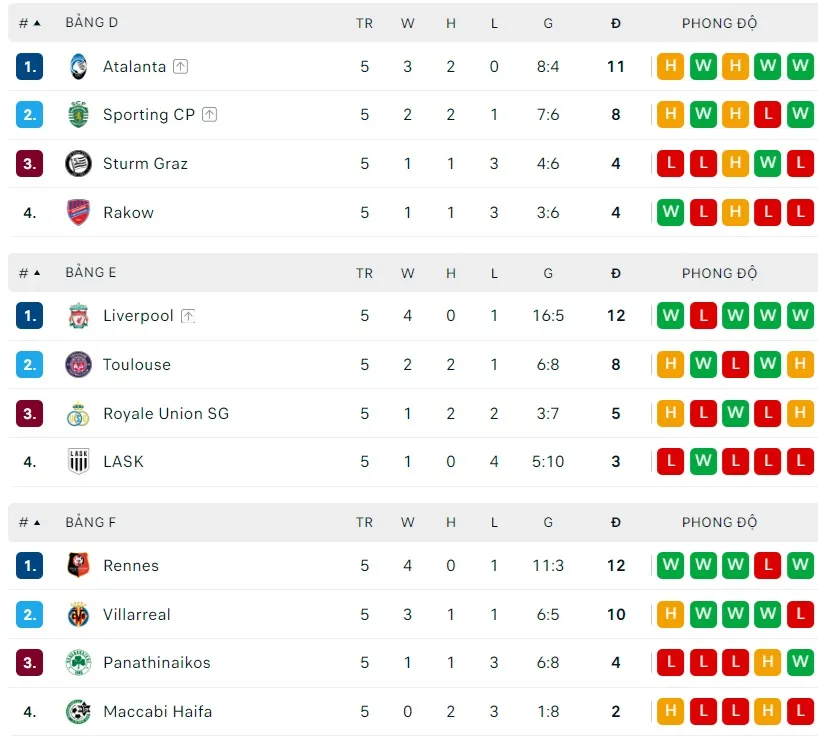Sort Bảng E using the # arrow

(x=37, y=273)
